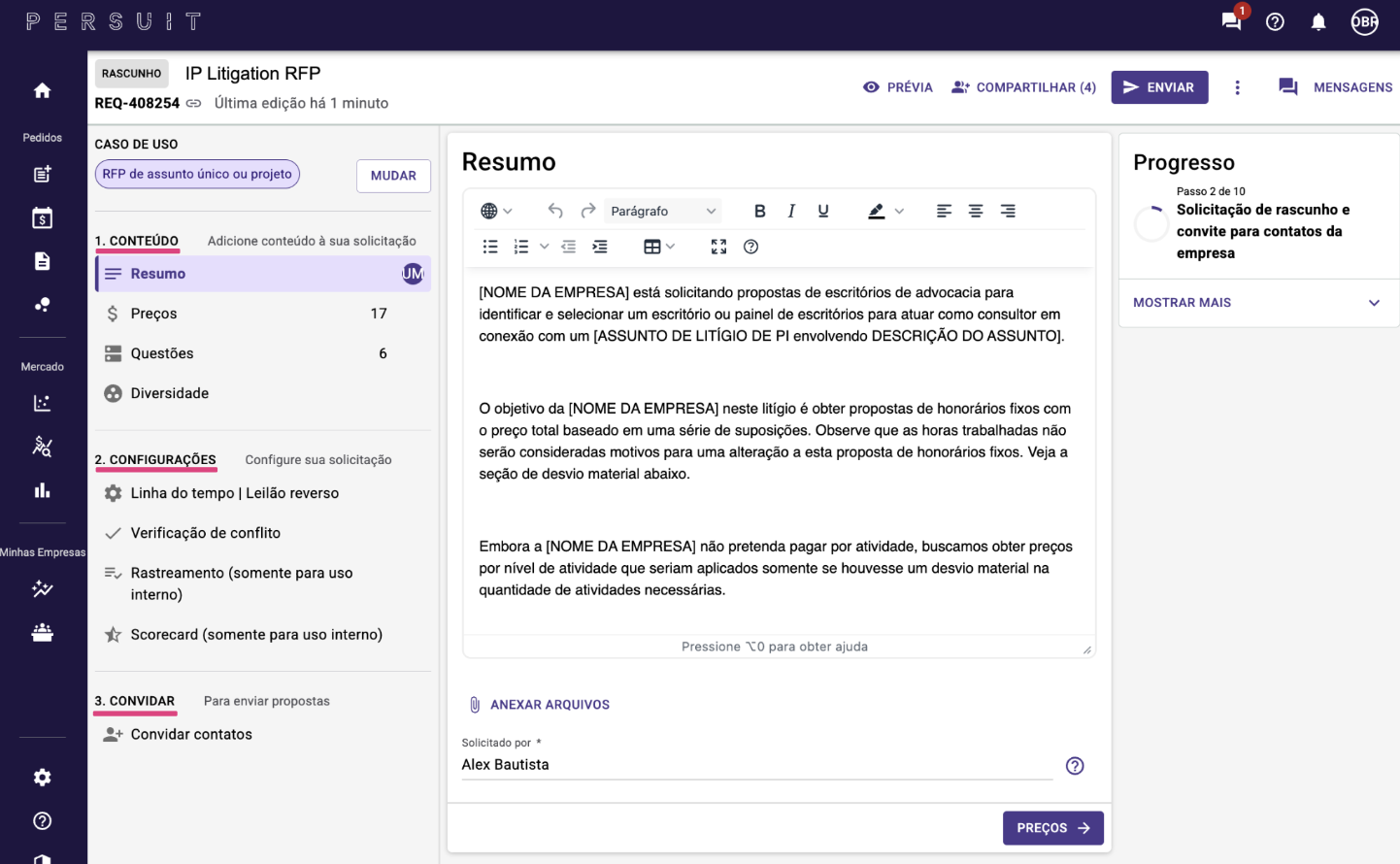View the notification bell alerts

click(1318, 21)
